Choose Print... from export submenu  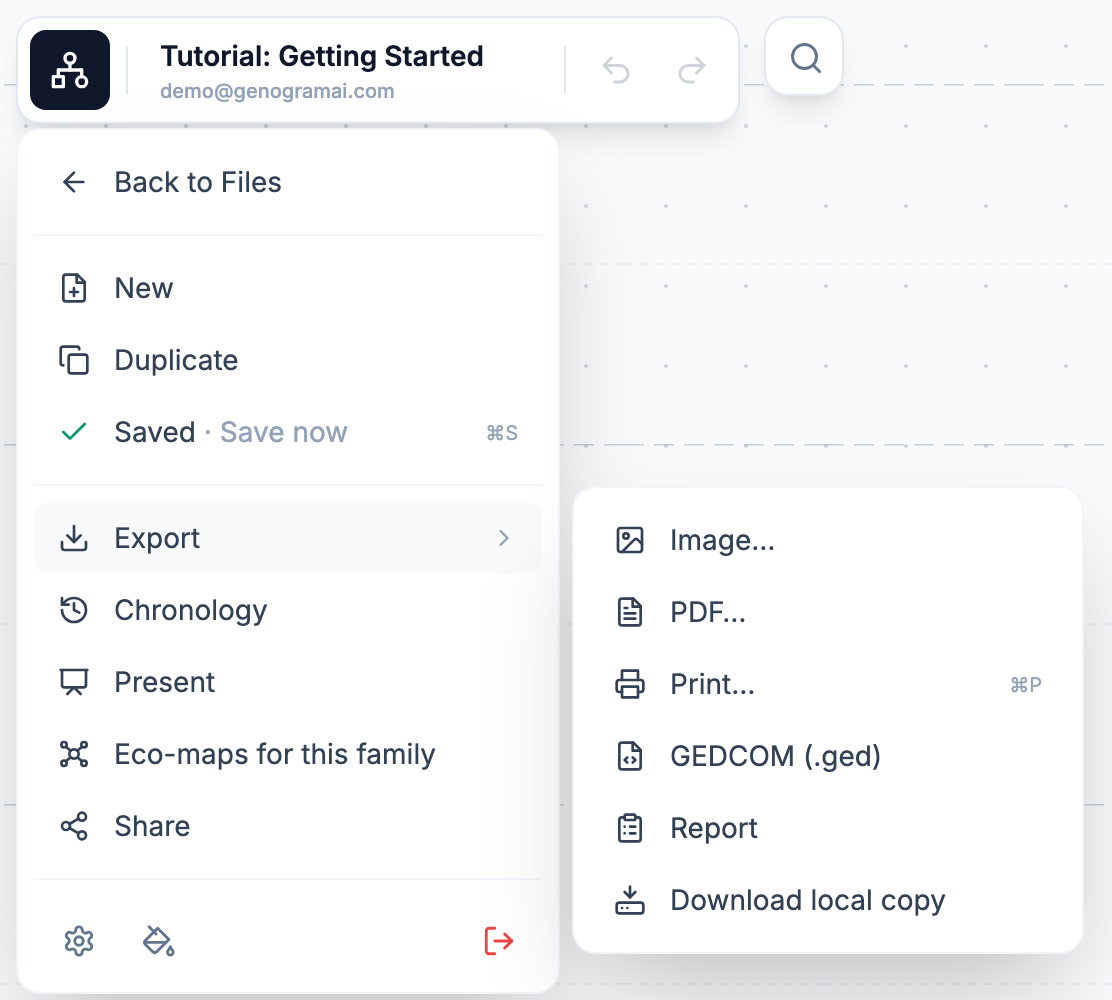[x=827, y=684]
